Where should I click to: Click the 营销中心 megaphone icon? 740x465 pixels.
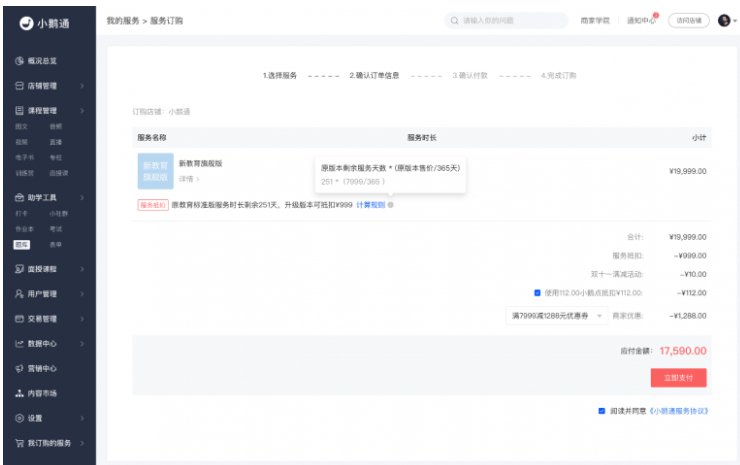click(x=19, y=369)
